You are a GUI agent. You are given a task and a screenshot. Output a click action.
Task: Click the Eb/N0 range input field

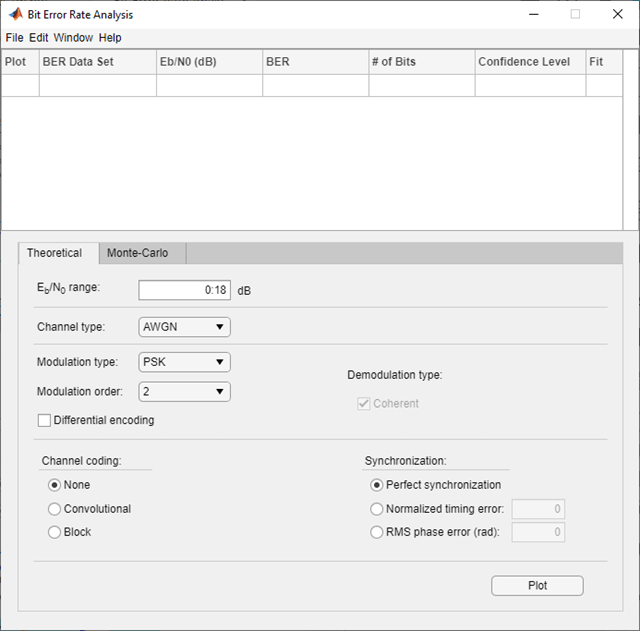tap(184, 290)
